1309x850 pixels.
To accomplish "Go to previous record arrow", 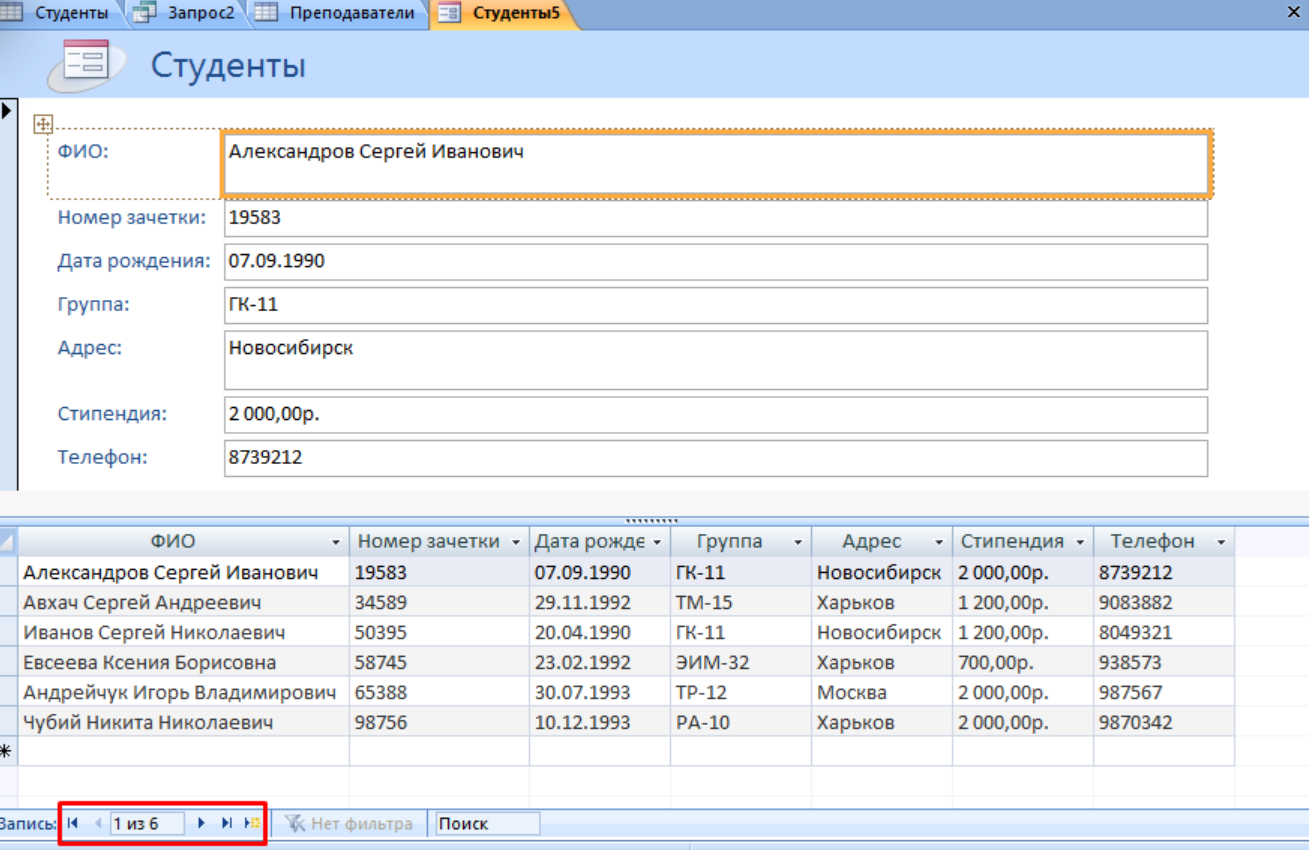I will click(98, 823).
